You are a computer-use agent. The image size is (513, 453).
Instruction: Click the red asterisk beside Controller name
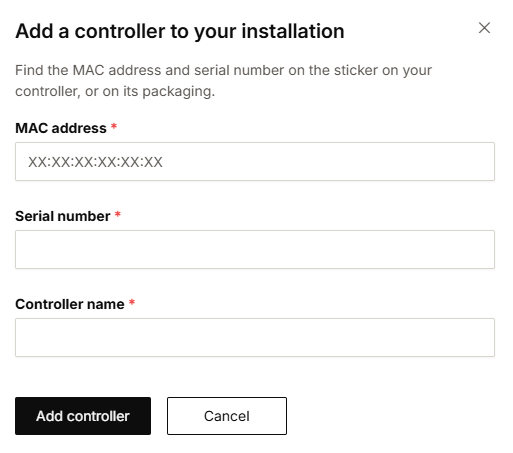point(132,302)
